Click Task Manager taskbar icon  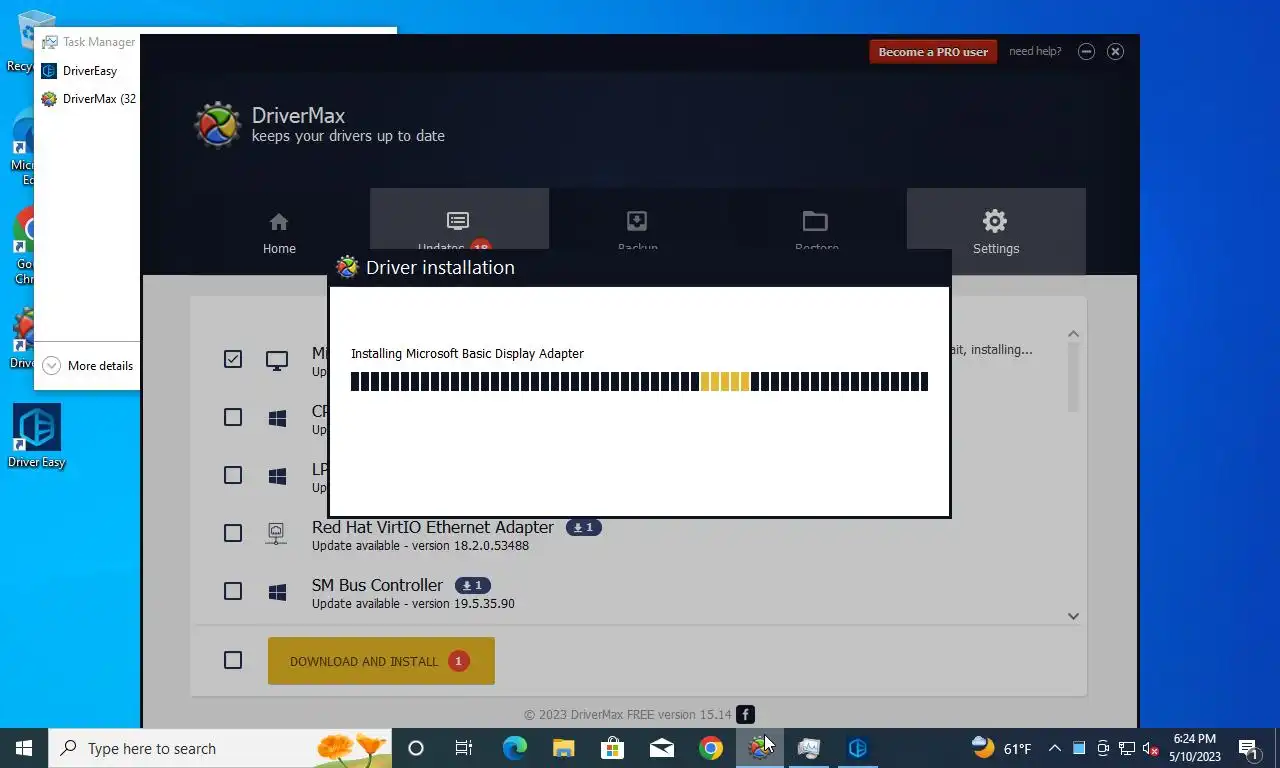coord(808,748)
